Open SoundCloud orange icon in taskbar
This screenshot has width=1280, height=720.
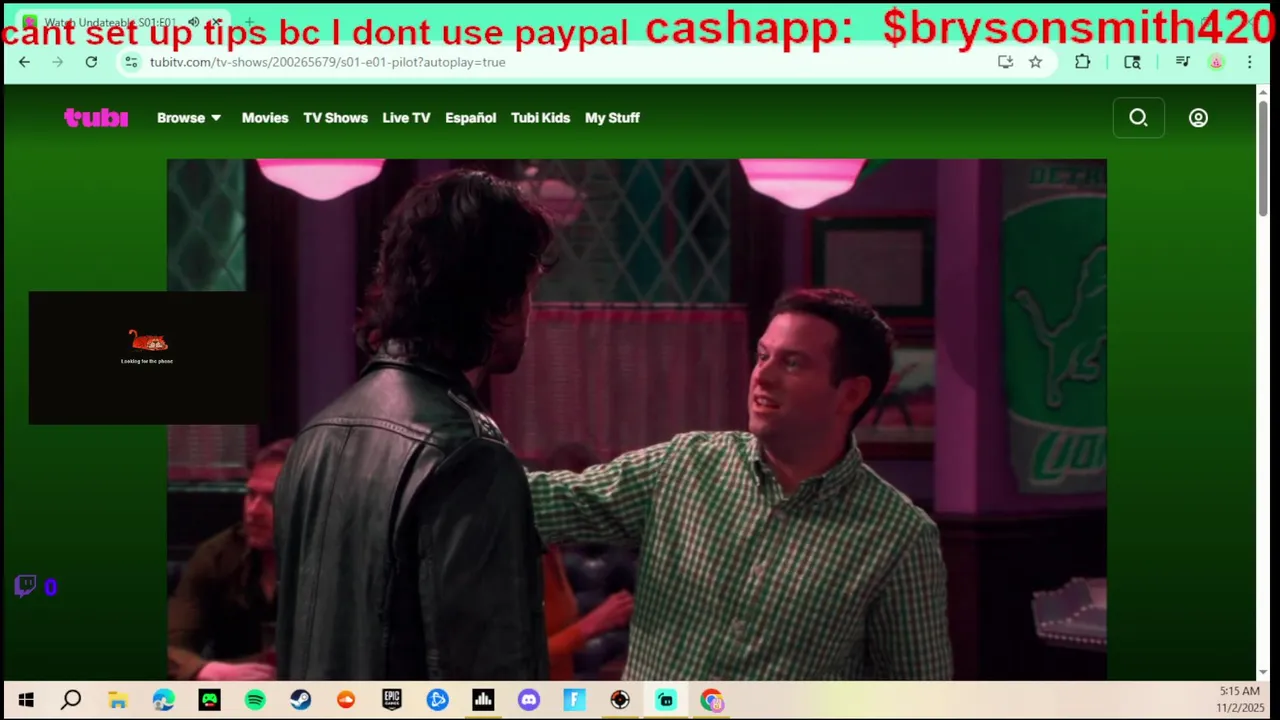346,700
